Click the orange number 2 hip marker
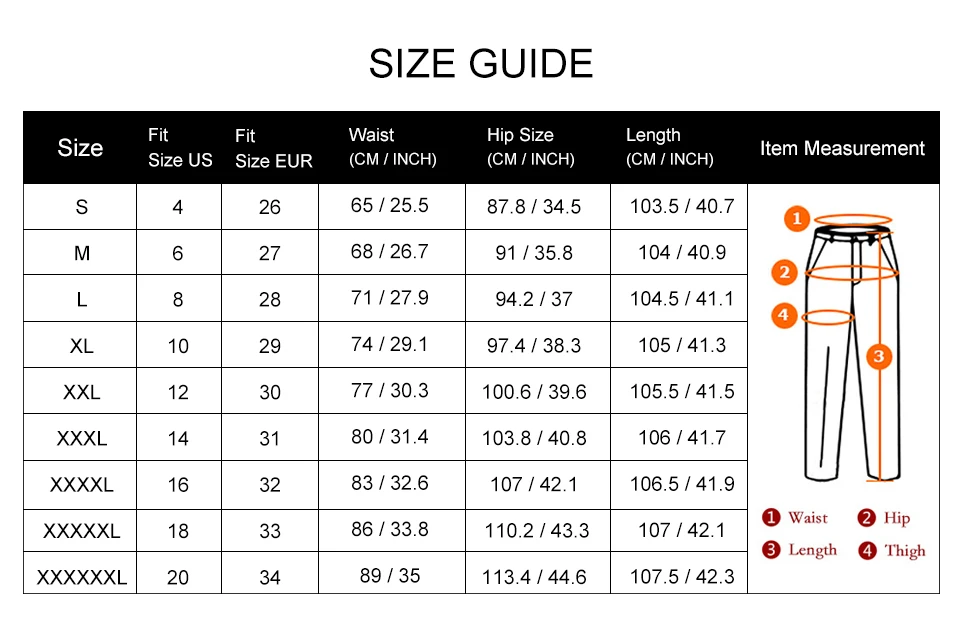Image resolution: width=960 pixels, height=622 pixels. click(784, 272)
